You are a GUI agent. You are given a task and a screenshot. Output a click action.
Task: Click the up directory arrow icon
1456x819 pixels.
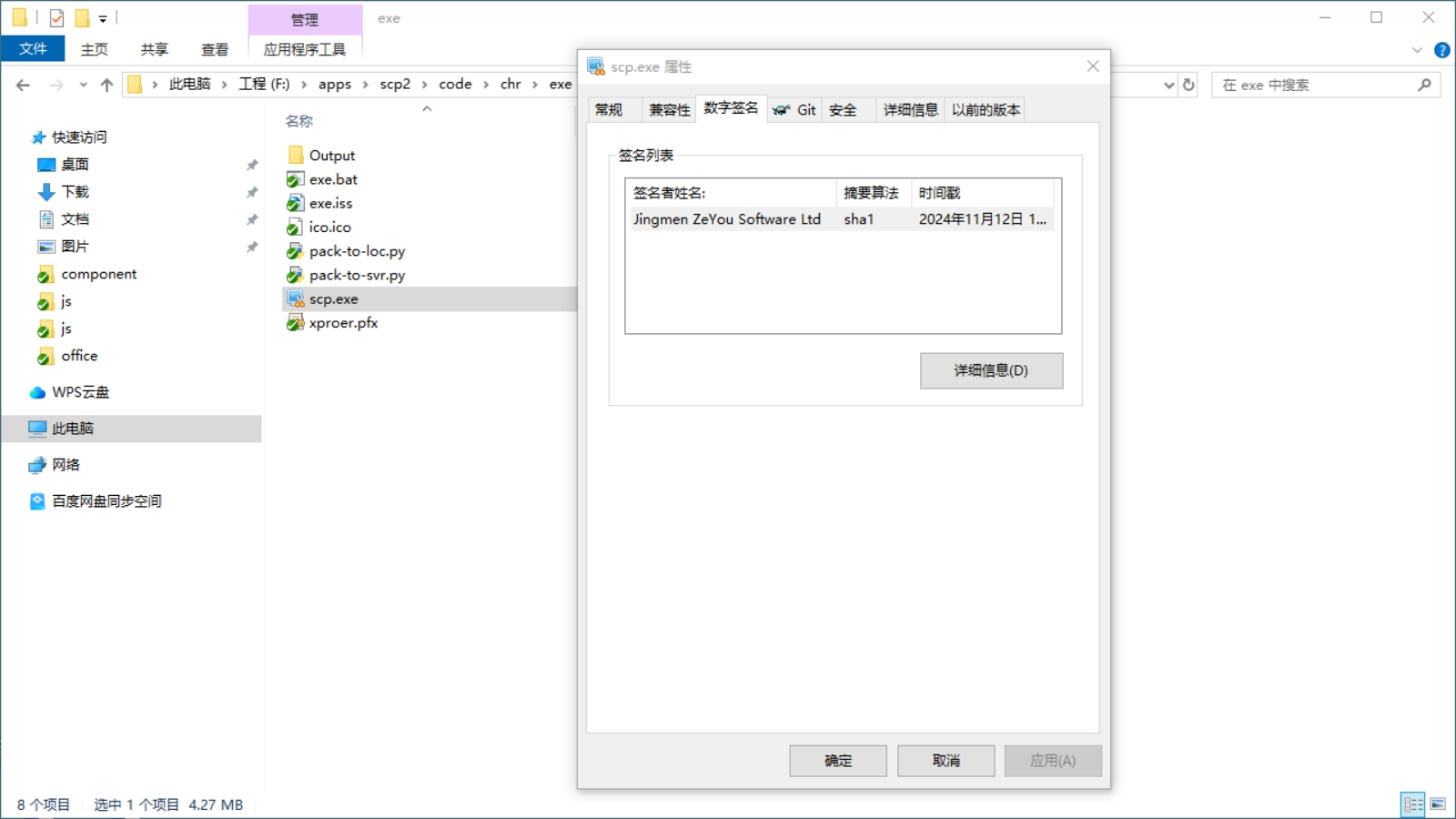(106, 85)
